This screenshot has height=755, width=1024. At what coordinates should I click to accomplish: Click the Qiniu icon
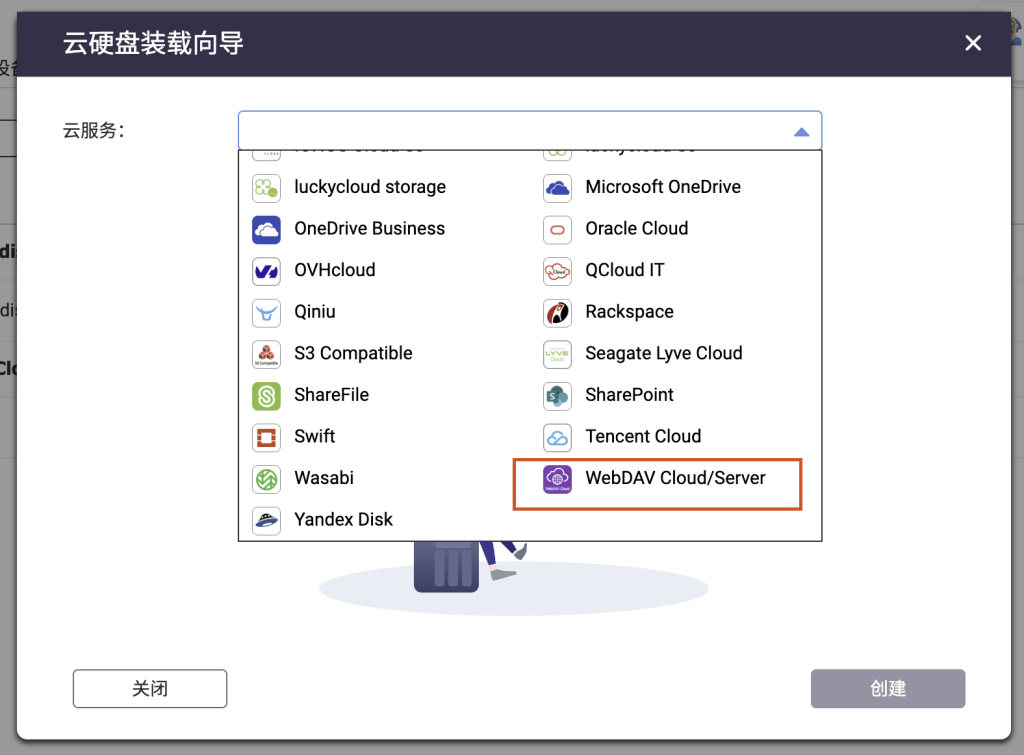tap(266, 313)
